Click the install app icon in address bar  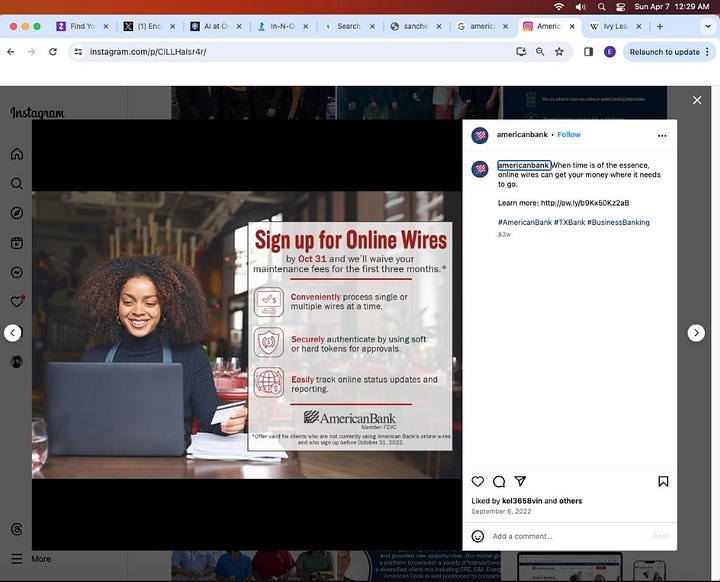[521, 52]
